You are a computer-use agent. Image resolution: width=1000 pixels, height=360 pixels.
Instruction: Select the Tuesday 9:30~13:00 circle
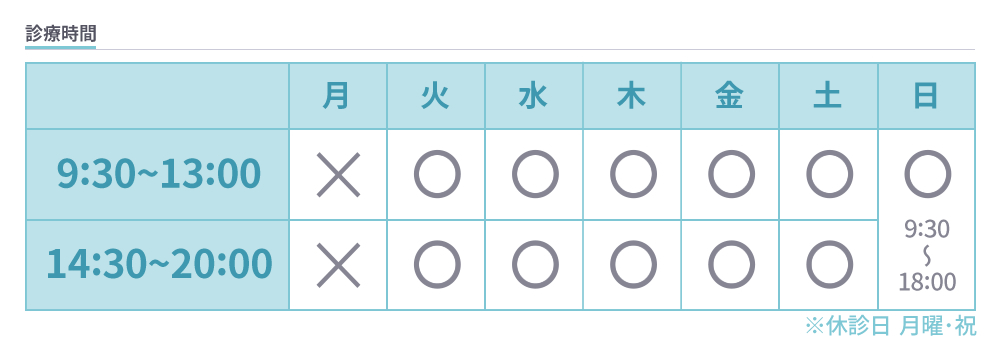[x=437, y=174]
